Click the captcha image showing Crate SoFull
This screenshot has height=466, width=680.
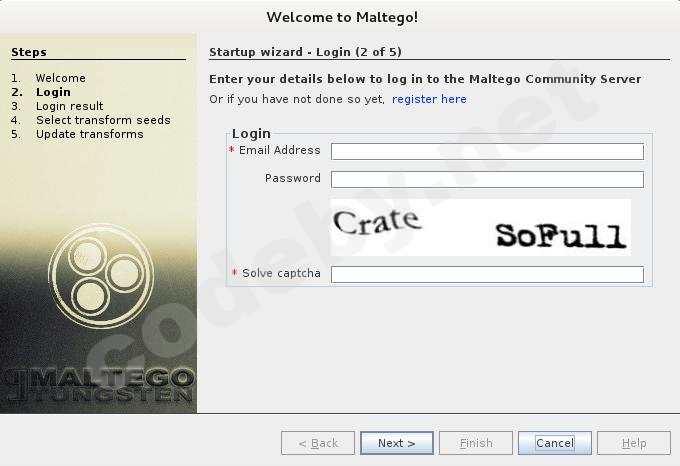click(481, 228)
